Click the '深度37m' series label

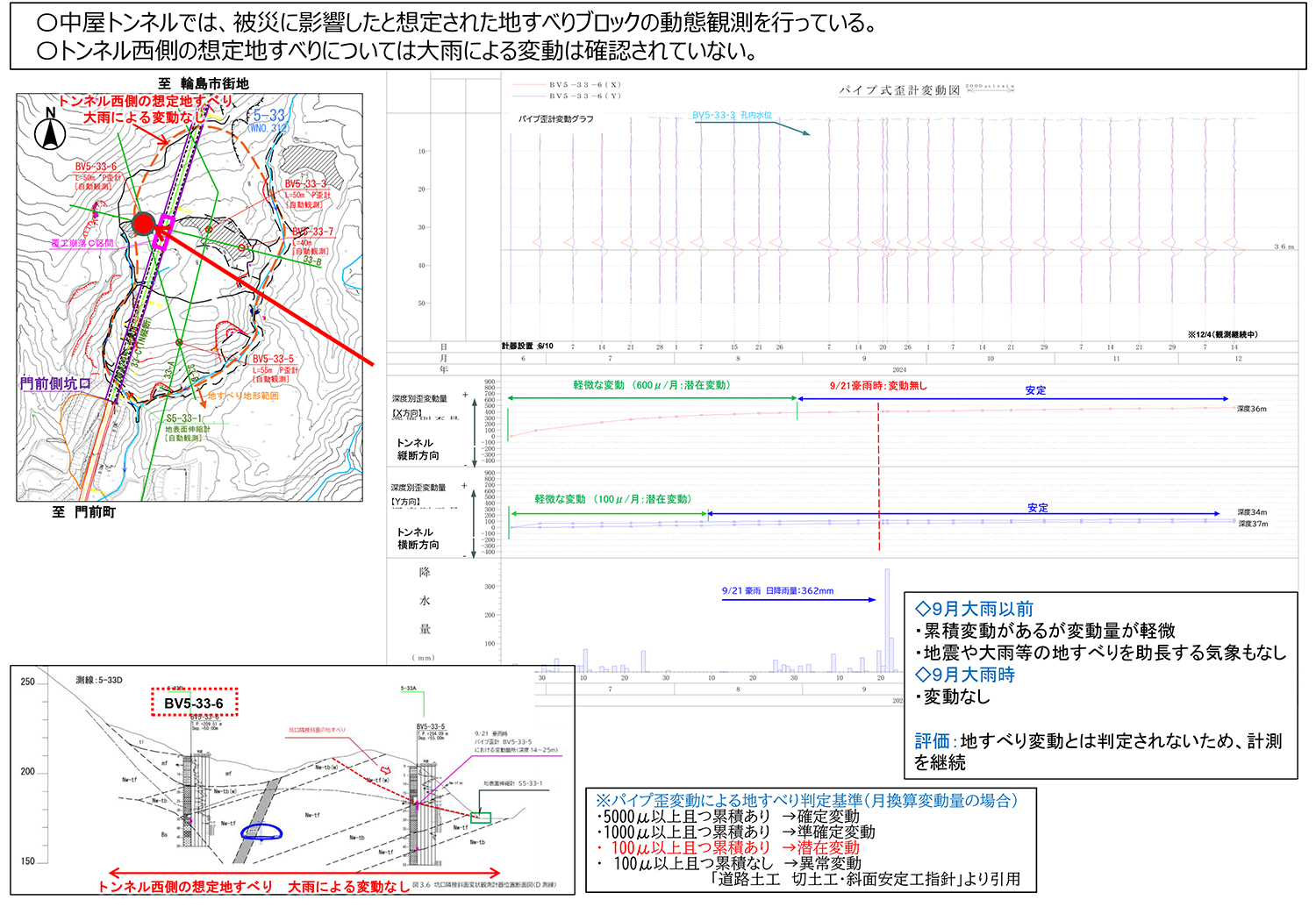pos(1253,524)
